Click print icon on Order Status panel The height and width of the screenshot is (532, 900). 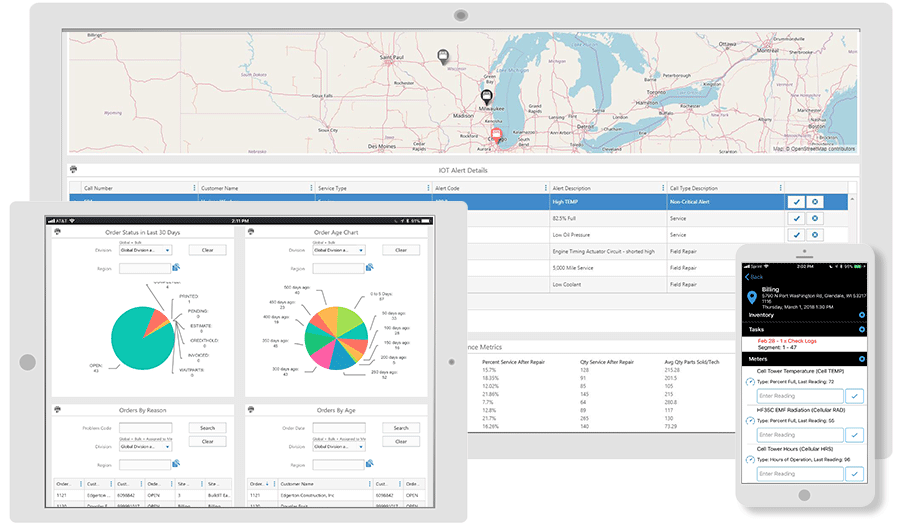click(x=57, y=232)
